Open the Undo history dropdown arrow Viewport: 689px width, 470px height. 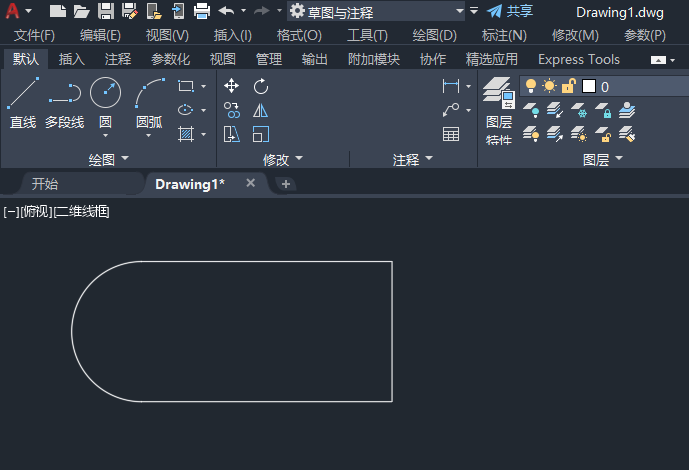tap(243, 11)
